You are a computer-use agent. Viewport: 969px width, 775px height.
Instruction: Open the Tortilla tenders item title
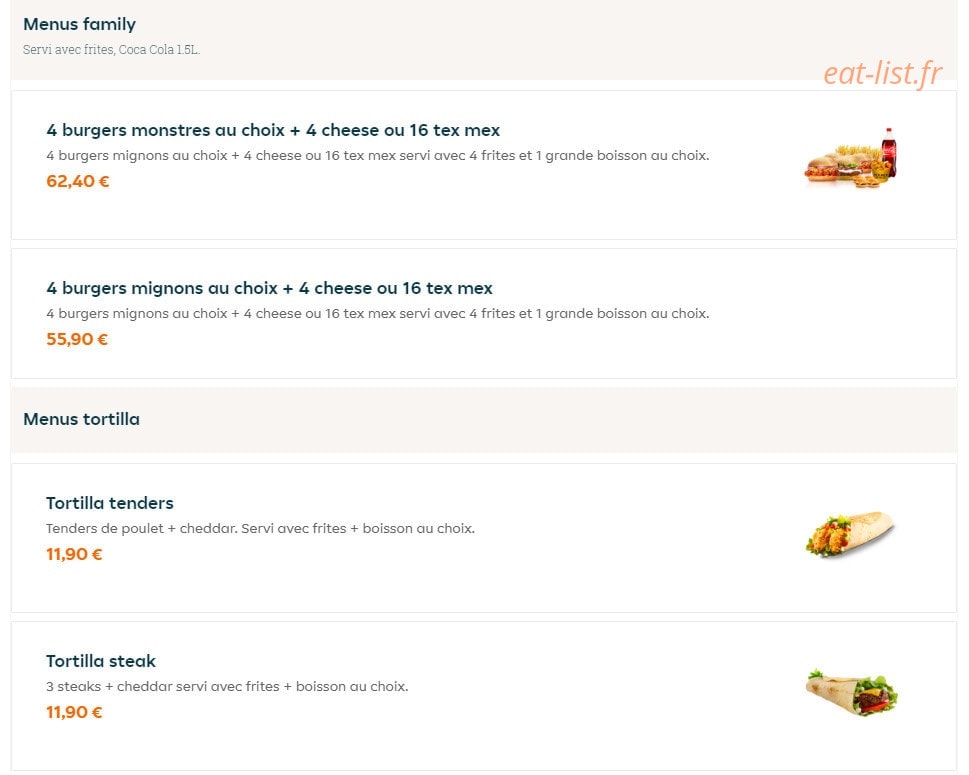point(109,503)
